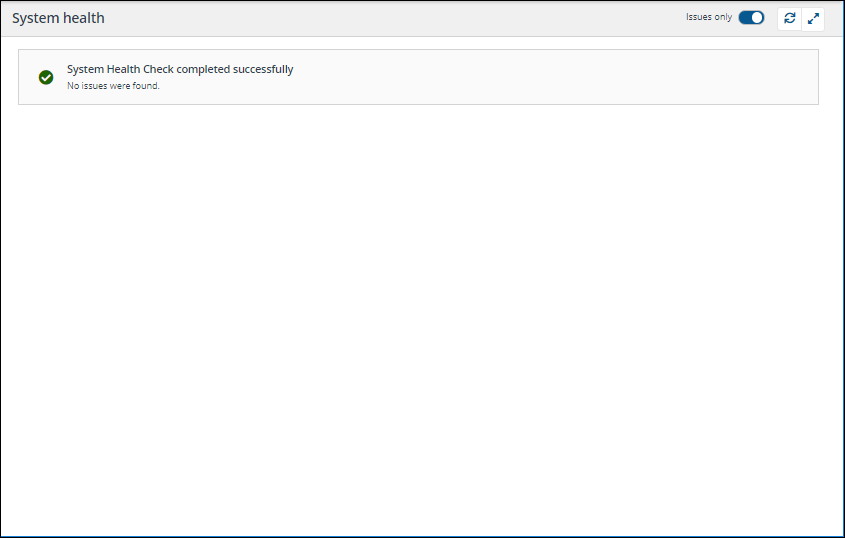The width and height of the screenshot is (845, 538).
Task: Click the center of the blank panel body
Action: point(422,320)
